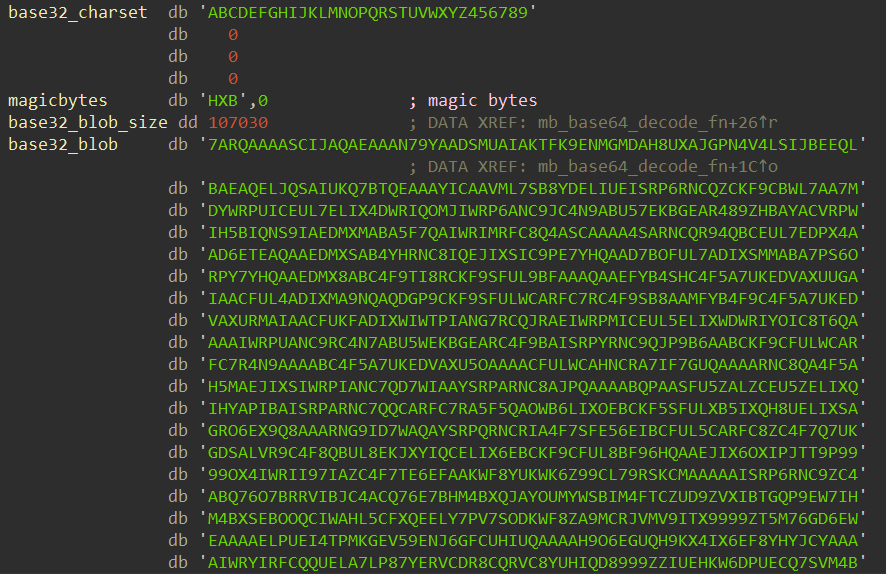
Task: Click blob string starting with 'GDSALVR9C4F8QBUL'
Action: point(533,453)
